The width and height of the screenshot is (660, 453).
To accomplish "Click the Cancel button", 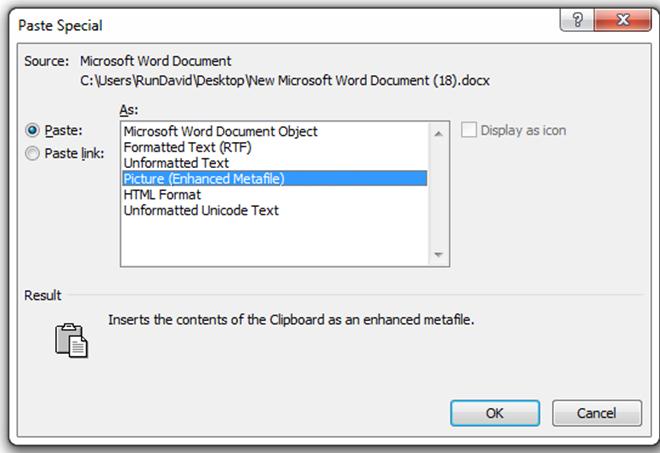I will (597, 413).
